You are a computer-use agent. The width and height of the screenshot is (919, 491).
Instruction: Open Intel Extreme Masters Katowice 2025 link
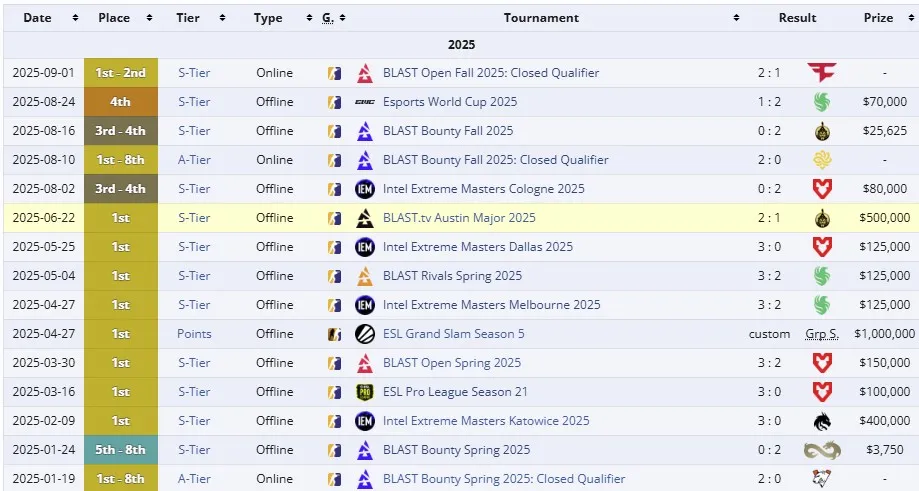(486, 421)
